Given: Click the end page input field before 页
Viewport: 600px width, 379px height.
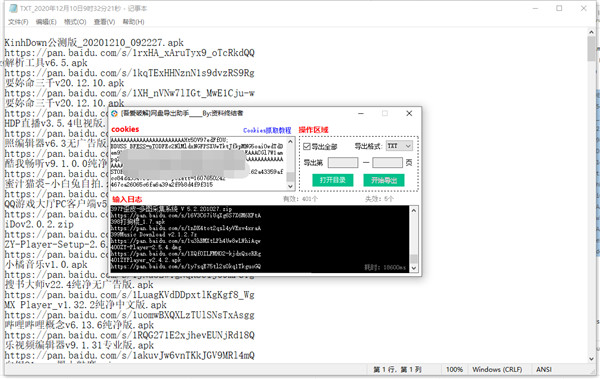Looking at the screenshot, I should click(387, 163).
